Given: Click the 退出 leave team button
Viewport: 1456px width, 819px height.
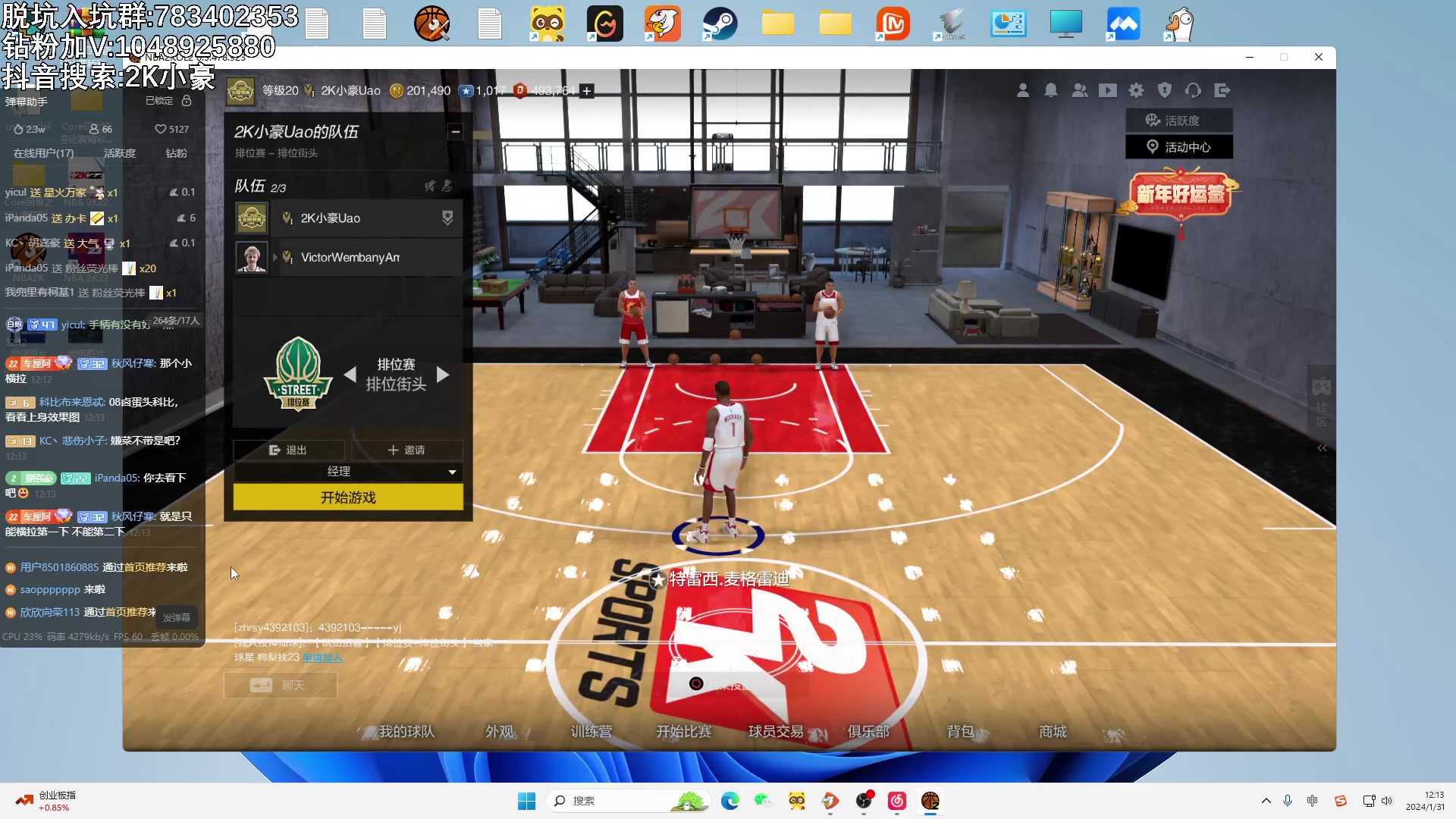Looking at the screenshot, I should click(289, 450).
